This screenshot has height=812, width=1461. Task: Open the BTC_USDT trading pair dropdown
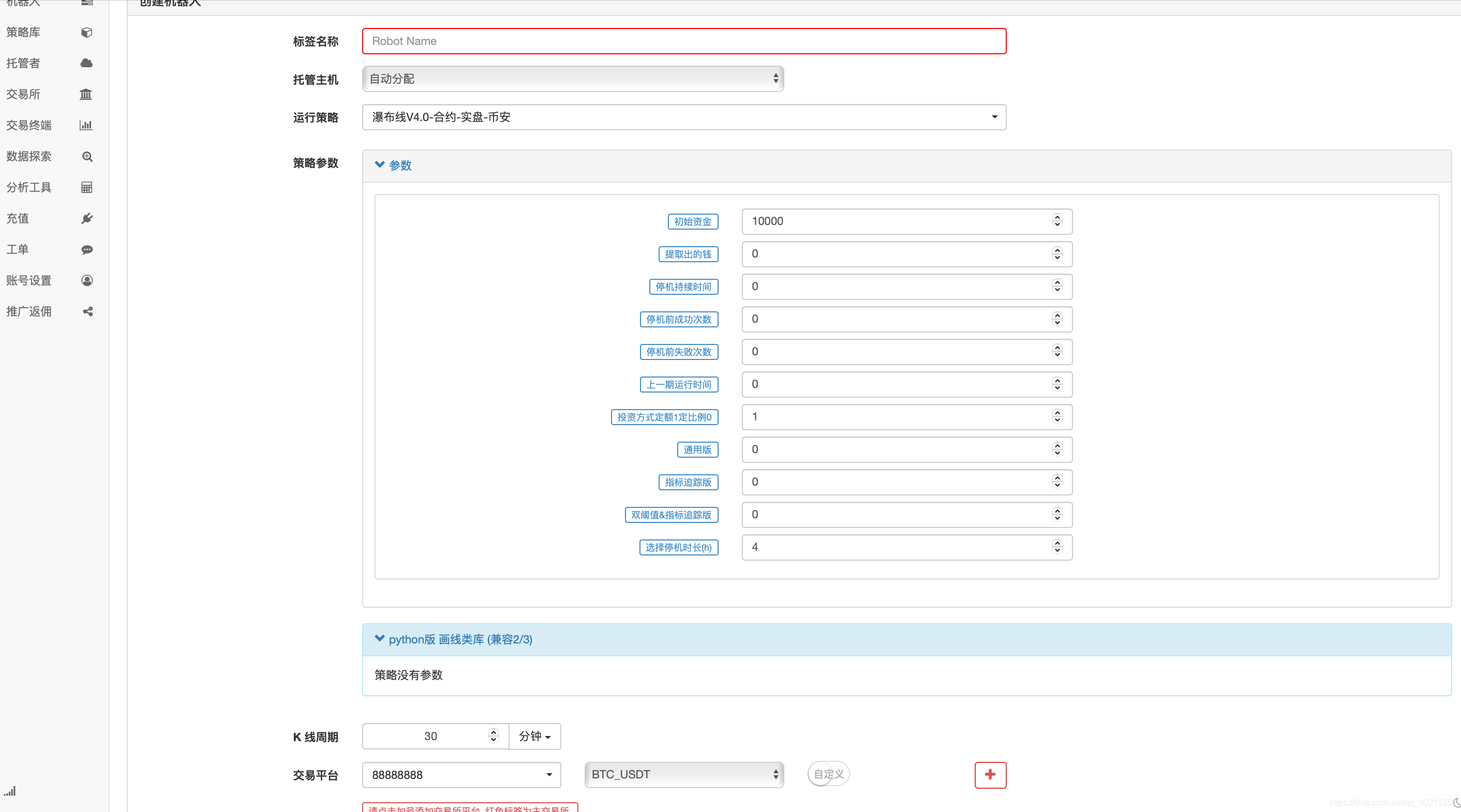(x=684, y=775)
